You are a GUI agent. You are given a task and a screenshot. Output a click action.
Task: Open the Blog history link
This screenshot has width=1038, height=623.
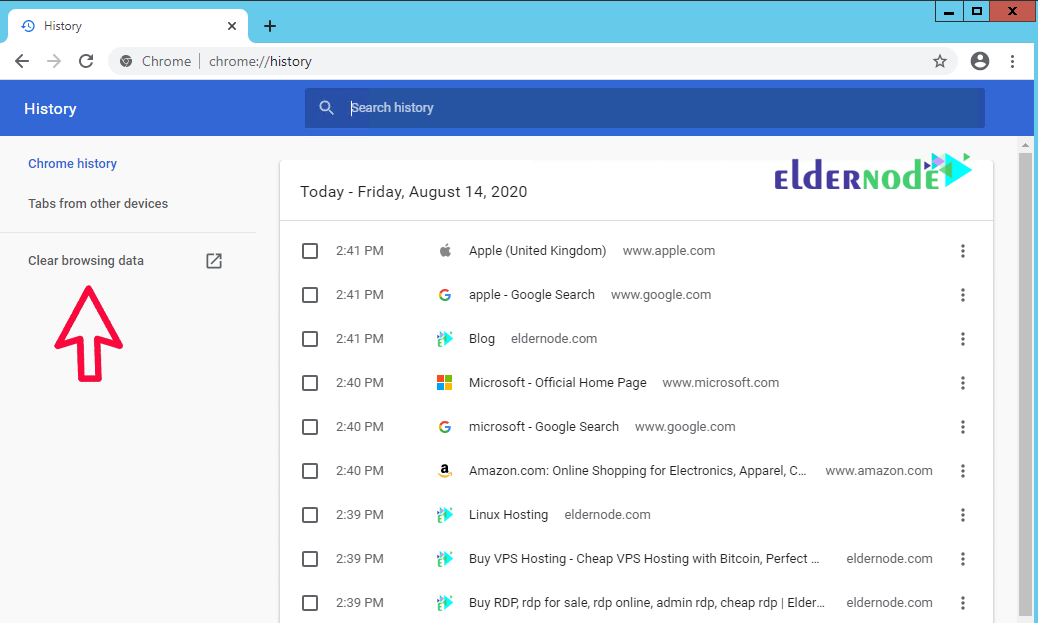[482, 339]
